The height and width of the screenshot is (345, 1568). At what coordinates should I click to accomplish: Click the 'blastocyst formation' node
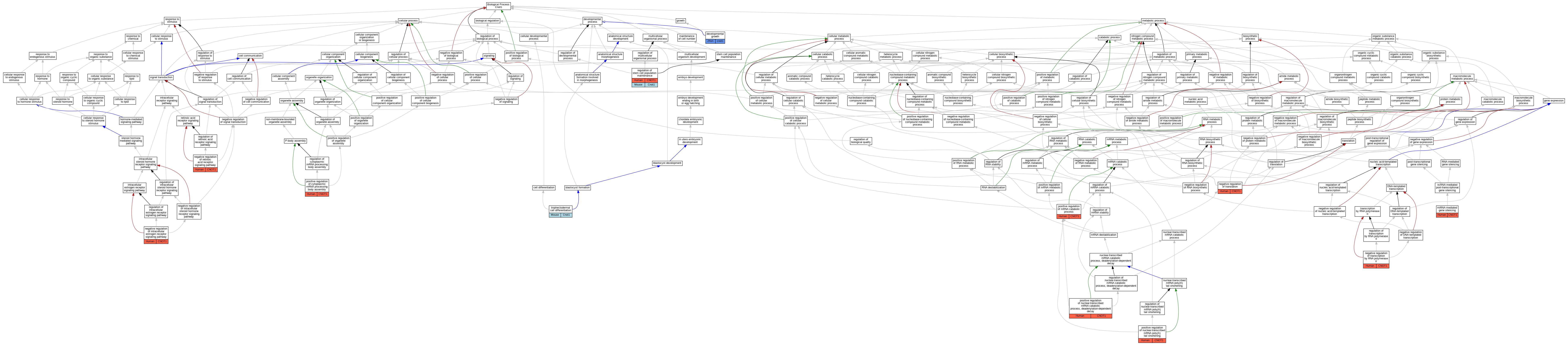[x=578, y=187]
